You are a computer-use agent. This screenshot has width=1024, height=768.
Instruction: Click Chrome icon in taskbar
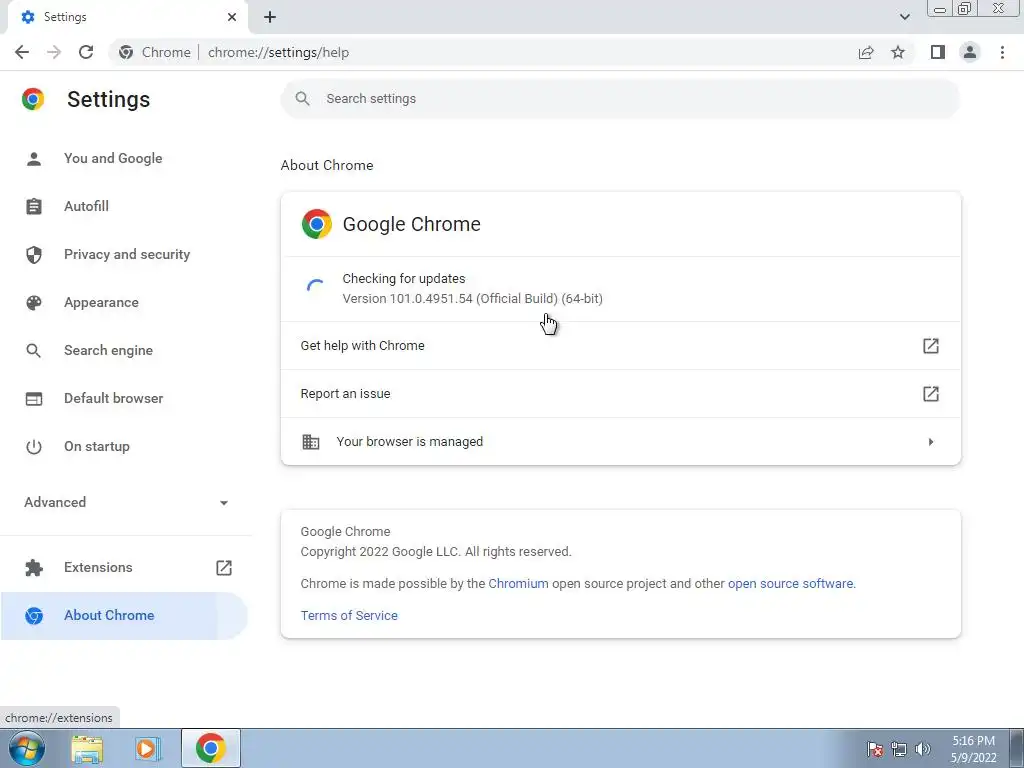pos(210,748)
